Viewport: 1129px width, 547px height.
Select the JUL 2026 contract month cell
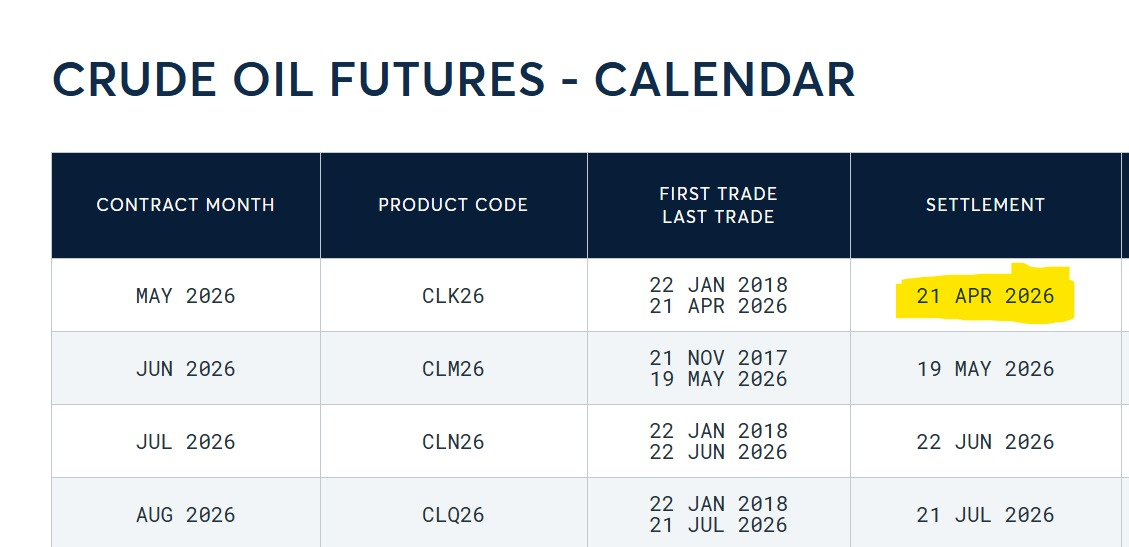[185, 442]
